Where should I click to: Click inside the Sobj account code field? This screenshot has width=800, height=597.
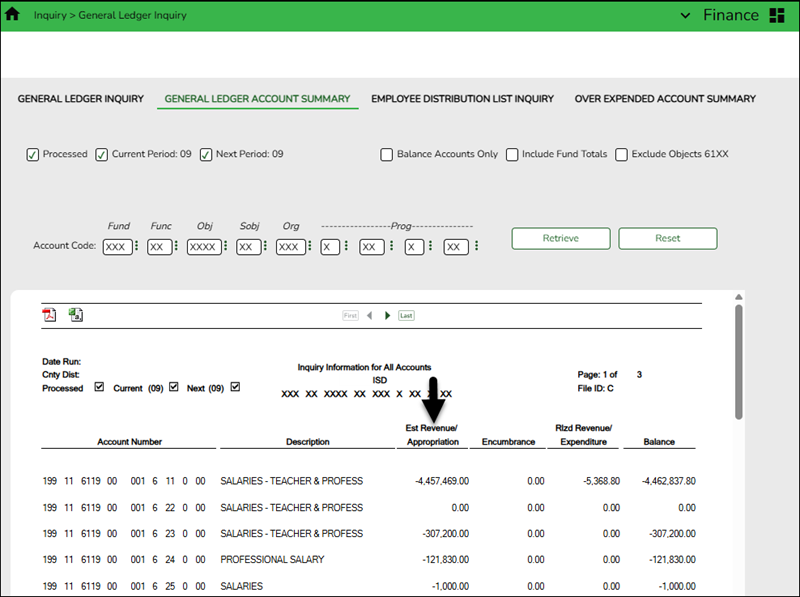point(248,246)
